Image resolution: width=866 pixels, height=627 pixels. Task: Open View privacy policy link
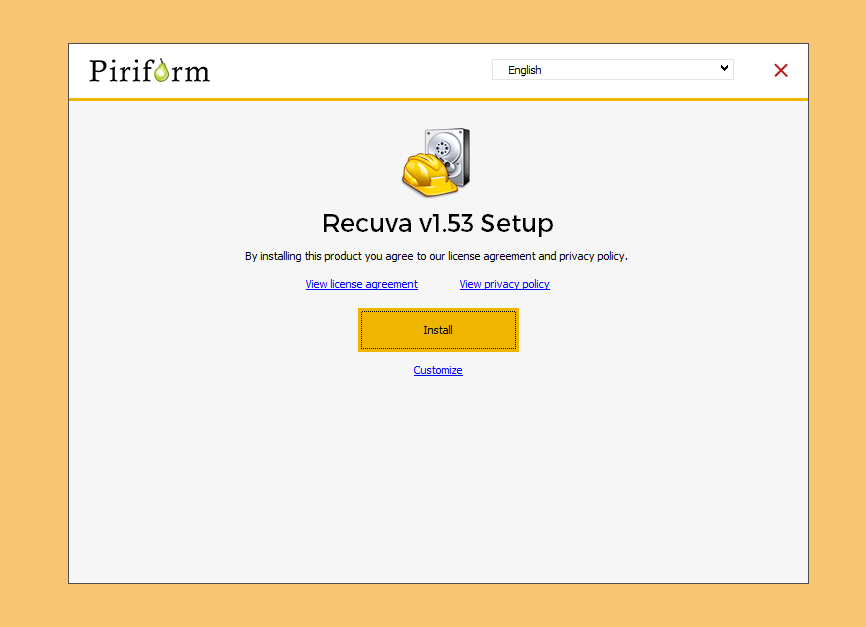pos(504,284)
